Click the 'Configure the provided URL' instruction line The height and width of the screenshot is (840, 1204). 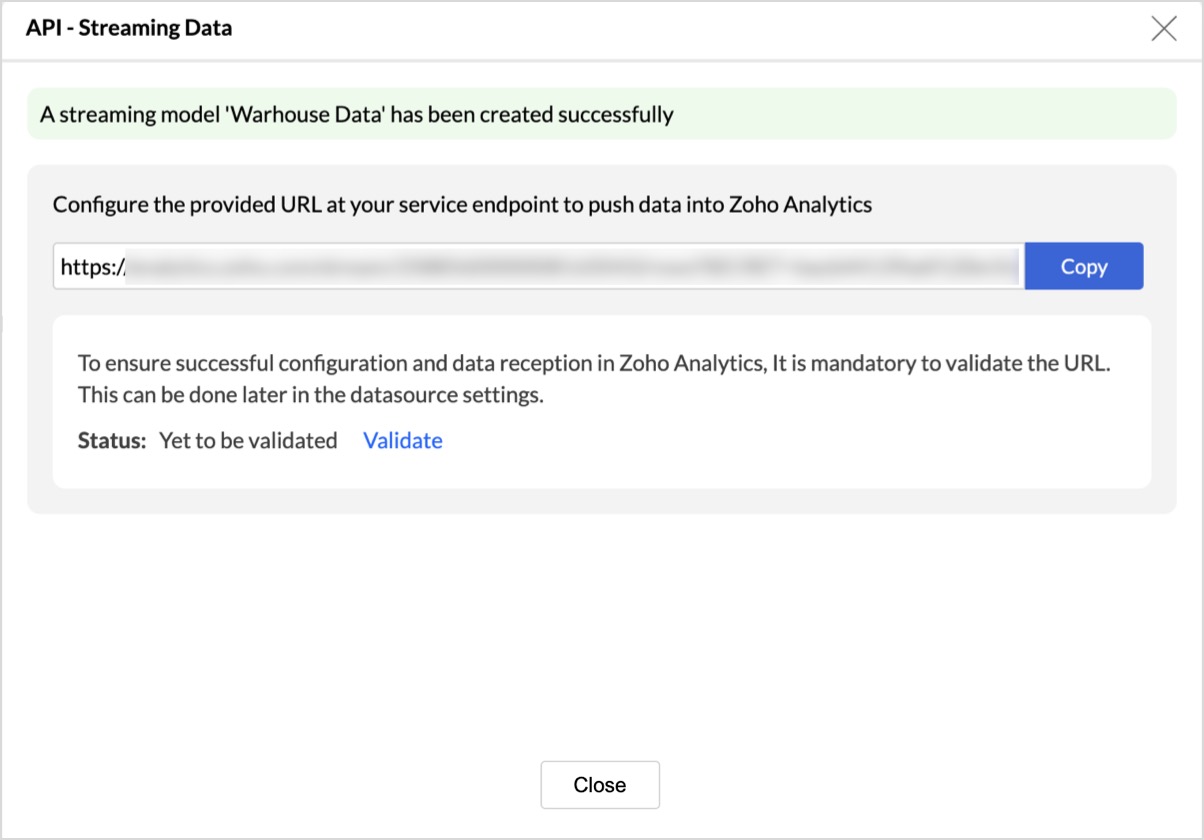pos(462,205)
